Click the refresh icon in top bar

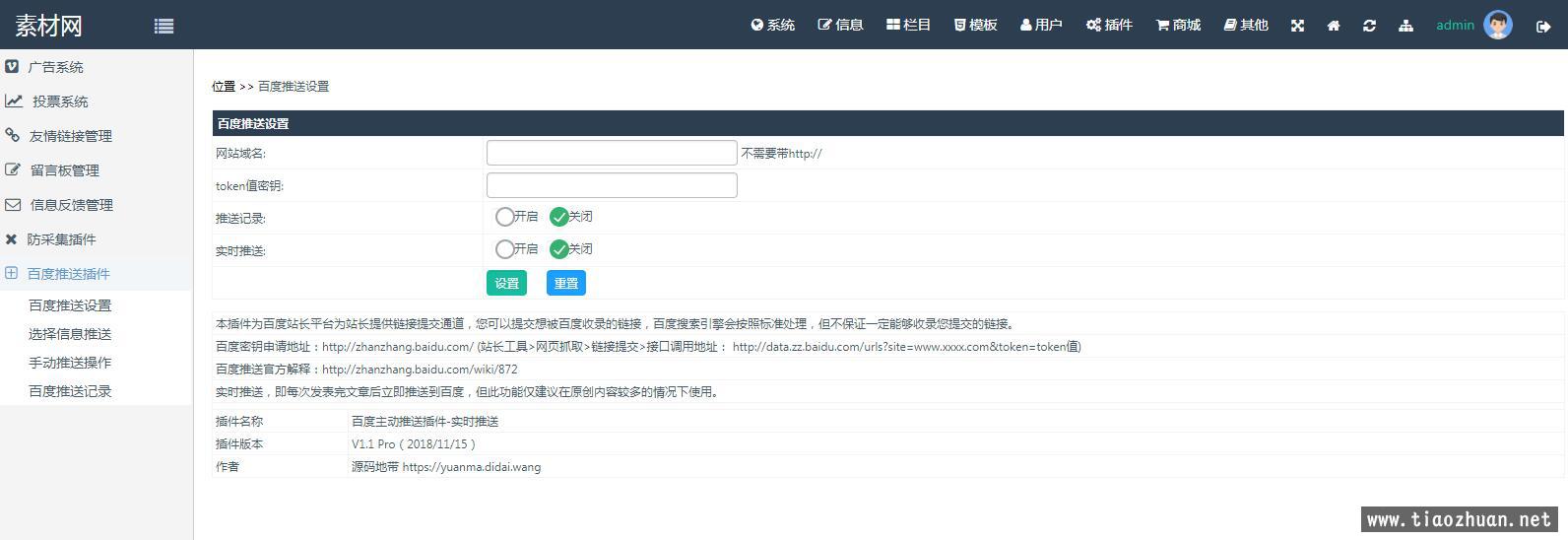[1369, 26]
